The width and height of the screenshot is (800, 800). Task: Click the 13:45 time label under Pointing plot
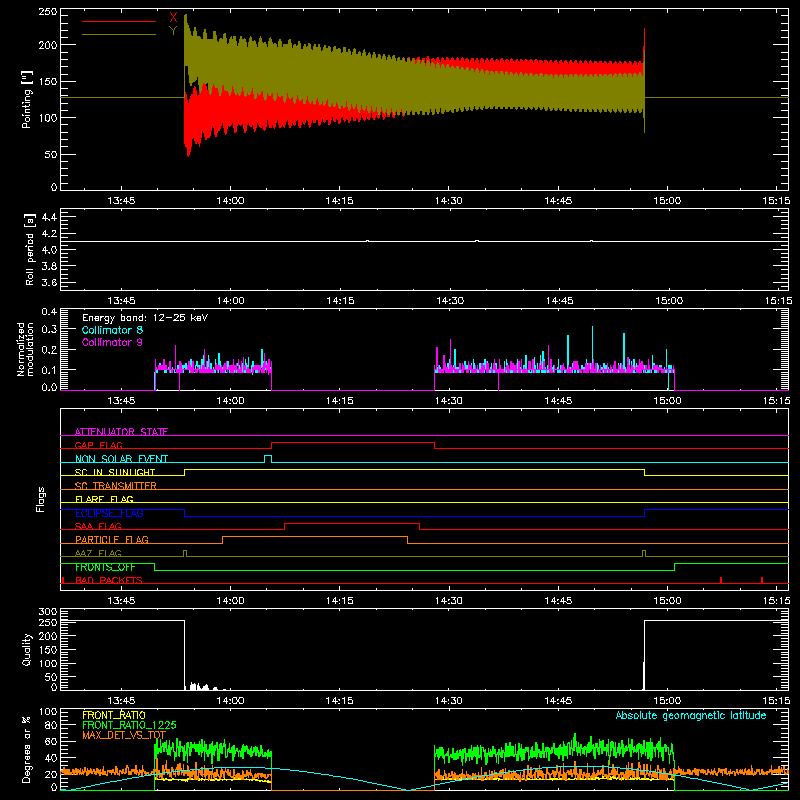click(x=121, y=201)
